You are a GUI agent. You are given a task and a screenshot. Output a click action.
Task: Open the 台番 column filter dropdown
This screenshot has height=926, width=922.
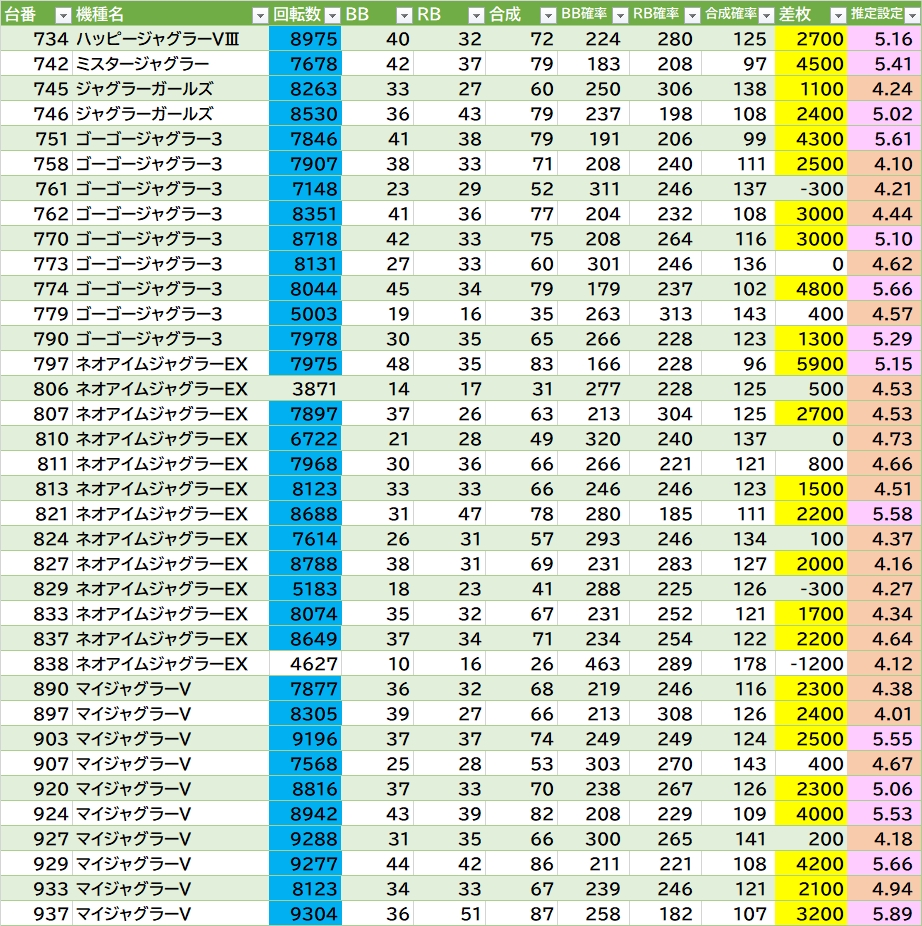(62, 15)
